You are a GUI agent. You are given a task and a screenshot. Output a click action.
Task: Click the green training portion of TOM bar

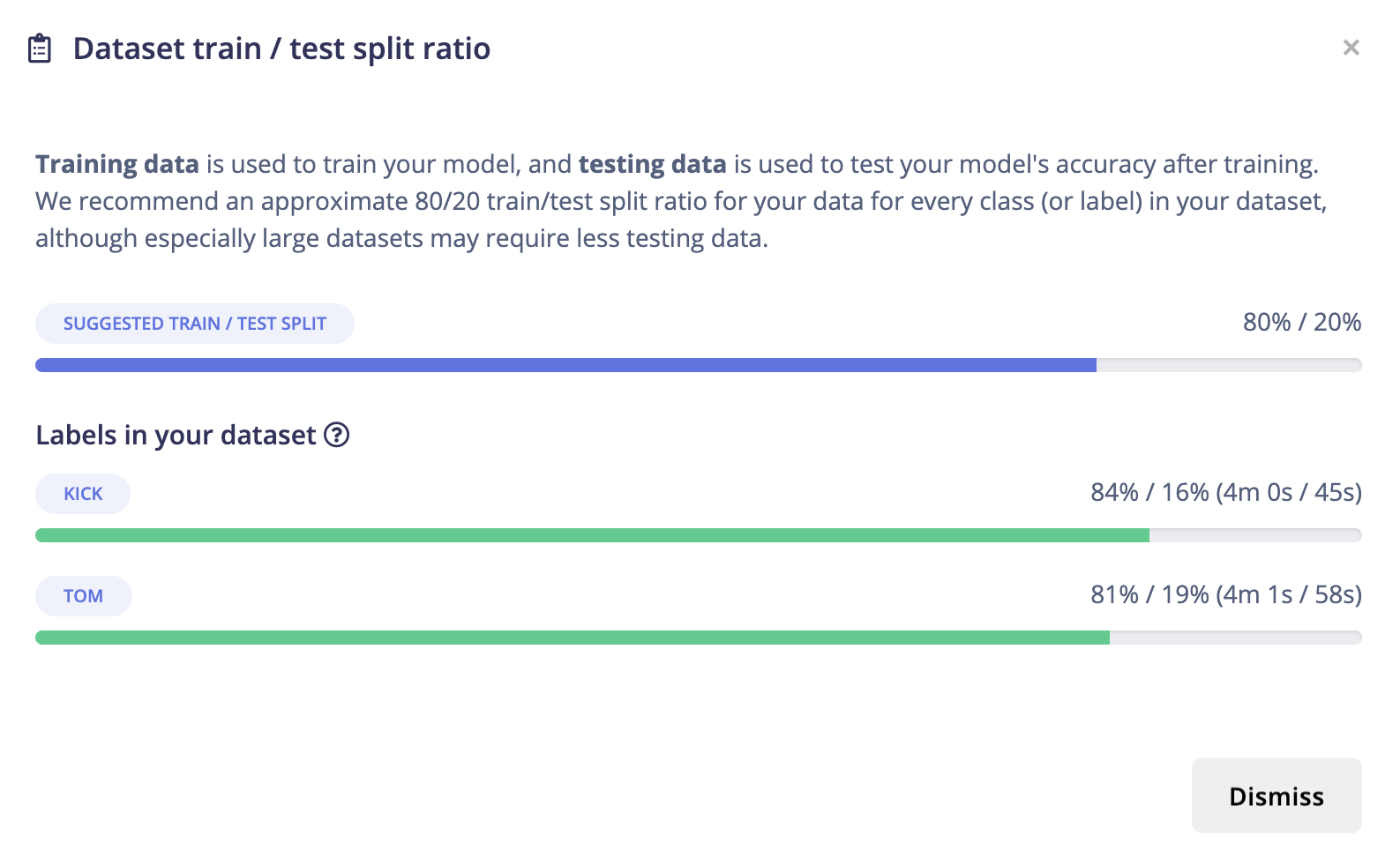tap(572, 638)
